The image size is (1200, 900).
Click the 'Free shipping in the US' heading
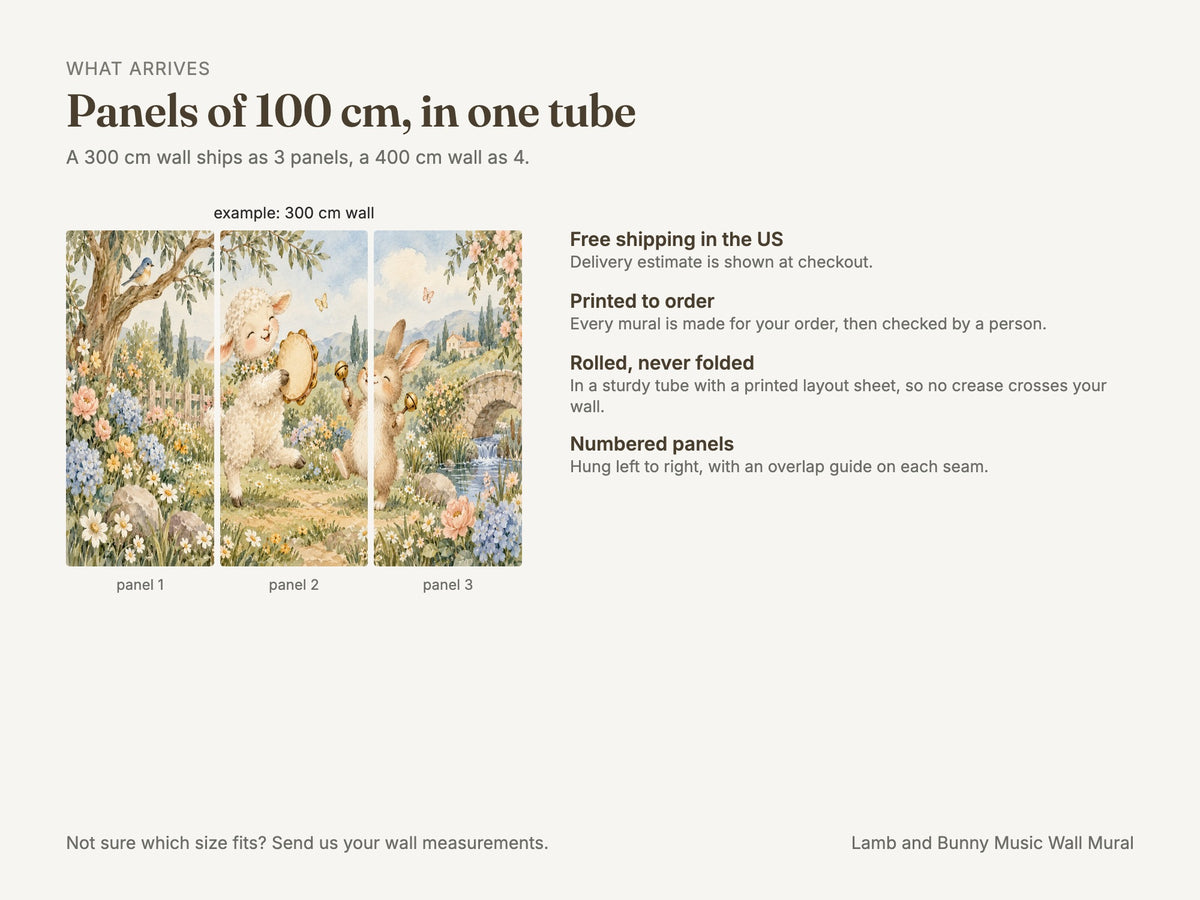coord(677,239)
